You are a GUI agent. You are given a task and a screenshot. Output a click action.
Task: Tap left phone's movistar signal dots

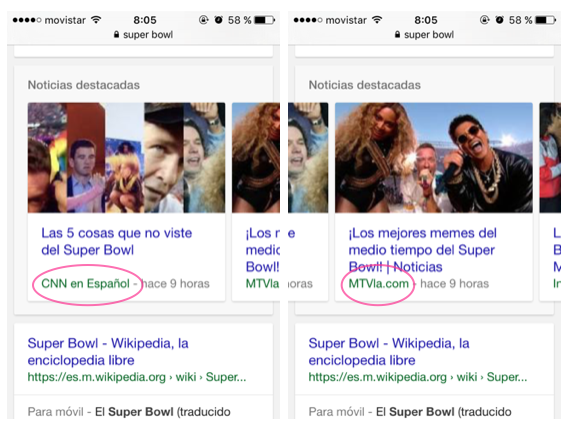[27, 20]
